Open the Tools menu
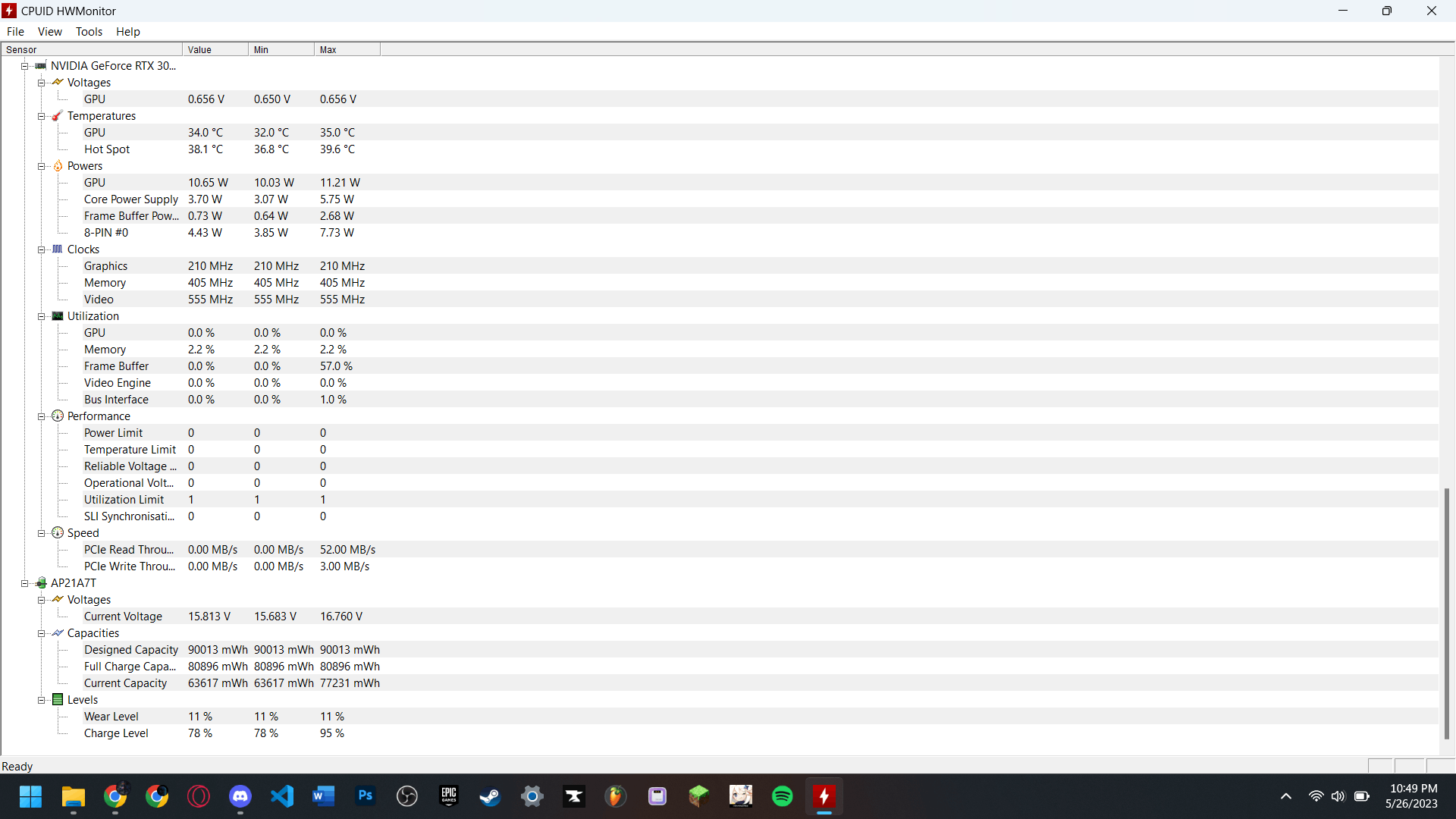 [89, 32]
